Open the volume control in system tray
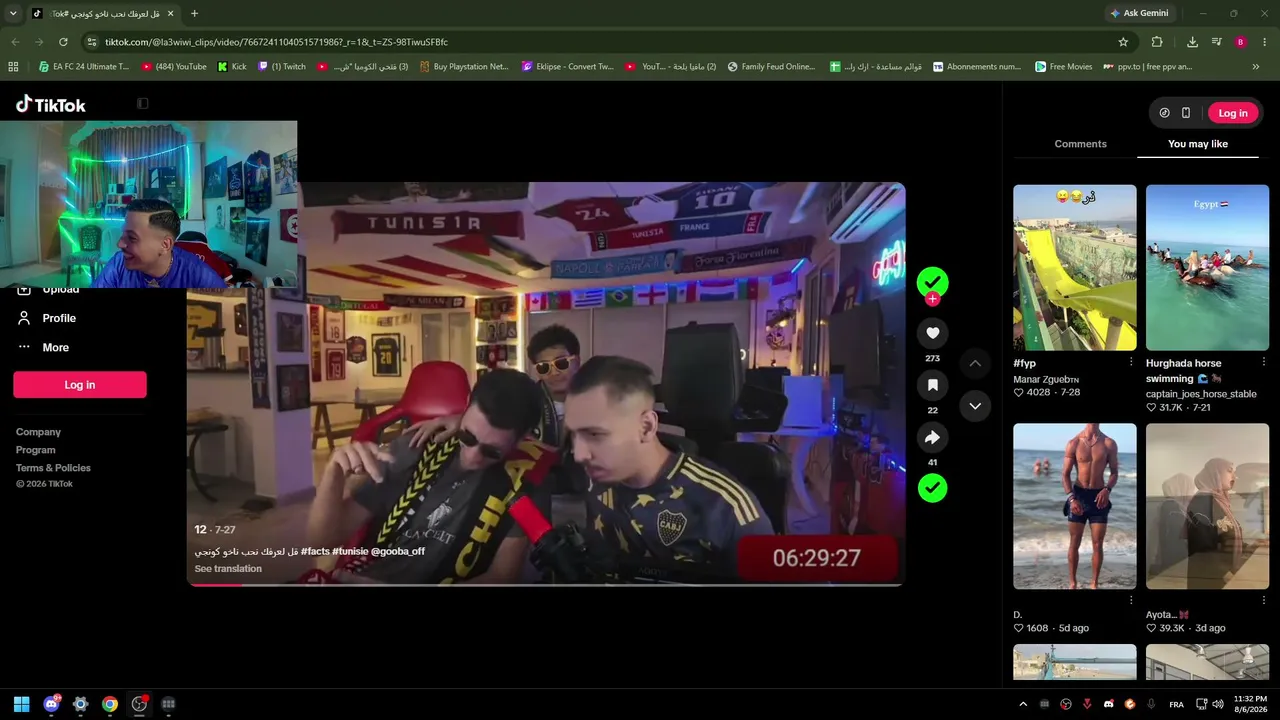 (x=1218, y=704)
